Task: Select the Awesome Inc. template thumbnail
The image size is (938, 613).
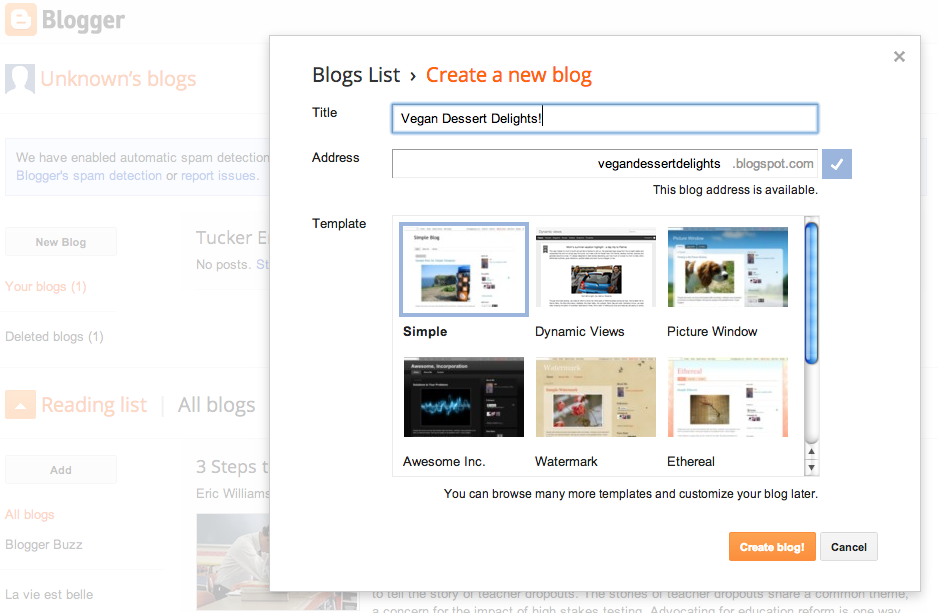Action: (x=464, y=397)
